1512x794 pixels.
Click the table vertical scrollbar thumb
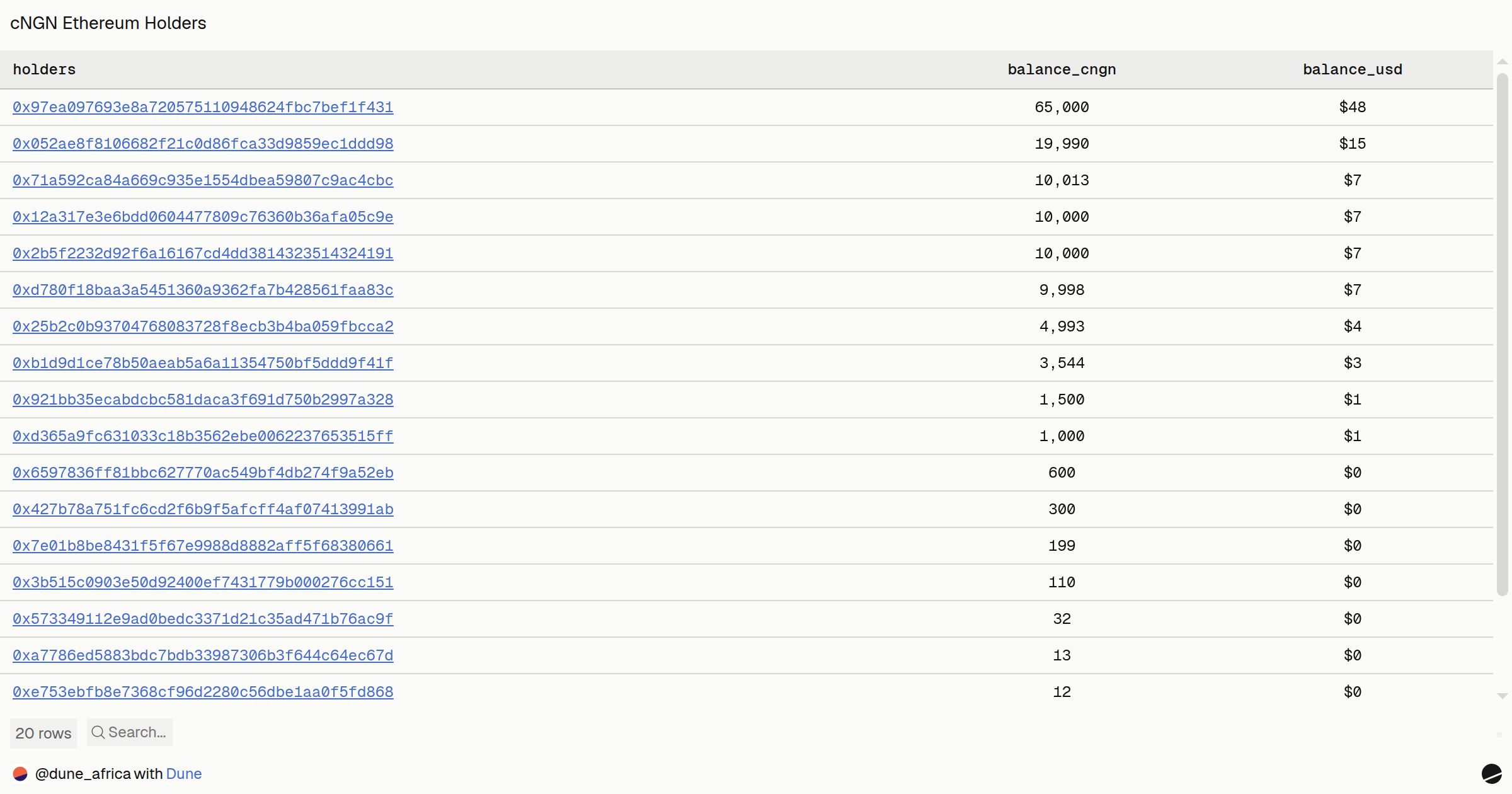point(1503,335)
